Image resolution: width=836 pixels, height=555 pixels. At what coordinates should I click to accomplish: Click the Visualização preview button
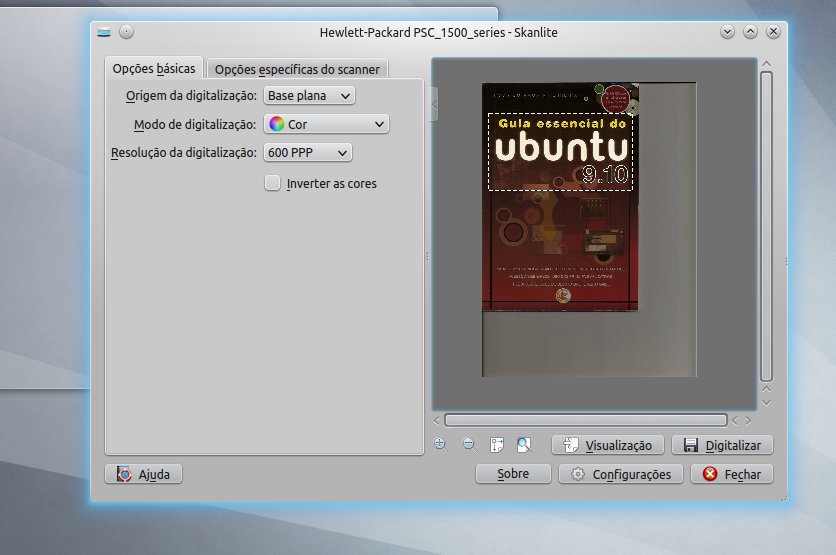(x=608, y=445)
